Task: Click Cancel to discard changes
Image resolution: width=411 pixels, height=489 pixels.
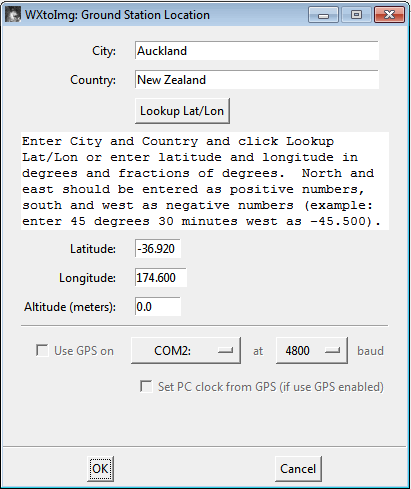Action: click(298, 469)
